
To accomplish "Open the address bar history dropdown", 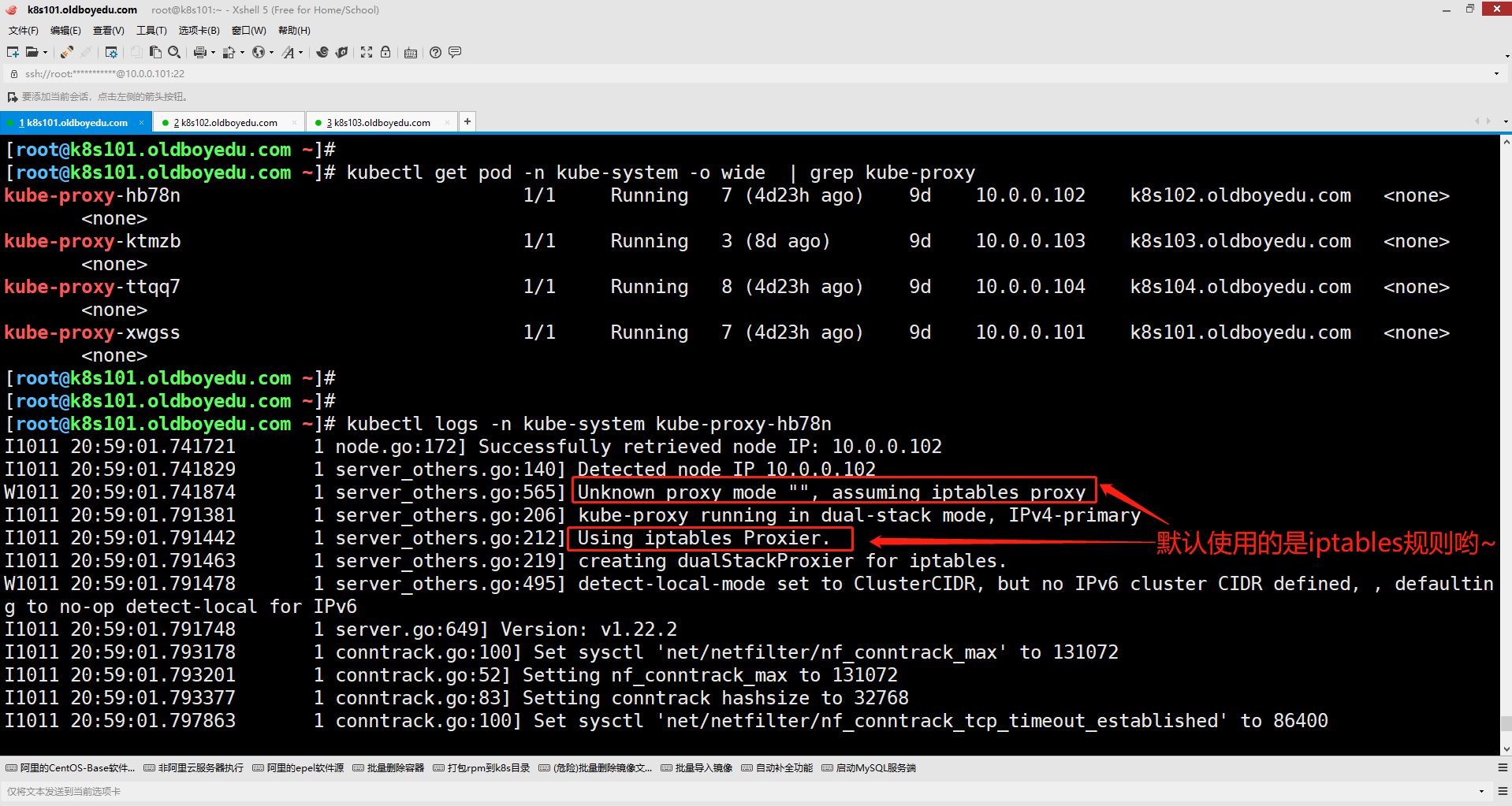I will [1496, 74].
